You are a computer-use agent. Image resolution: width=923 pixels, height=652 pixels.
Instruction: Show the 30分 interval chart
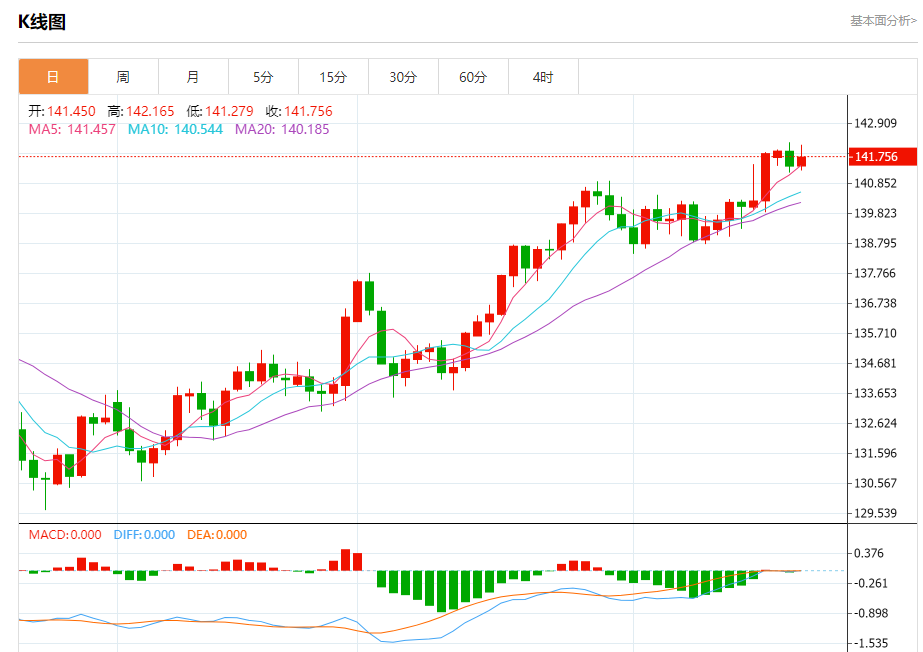(403, 77)
